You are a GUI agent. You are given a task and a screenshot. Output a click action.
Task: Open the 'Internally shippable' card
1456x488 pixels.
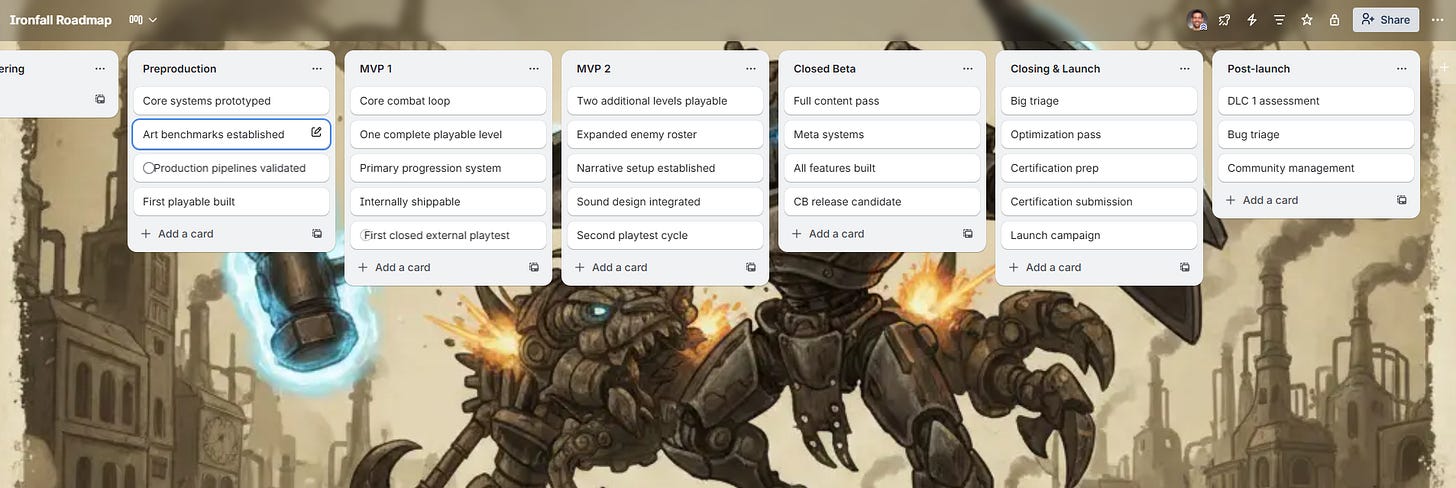(x=448, y=202)
